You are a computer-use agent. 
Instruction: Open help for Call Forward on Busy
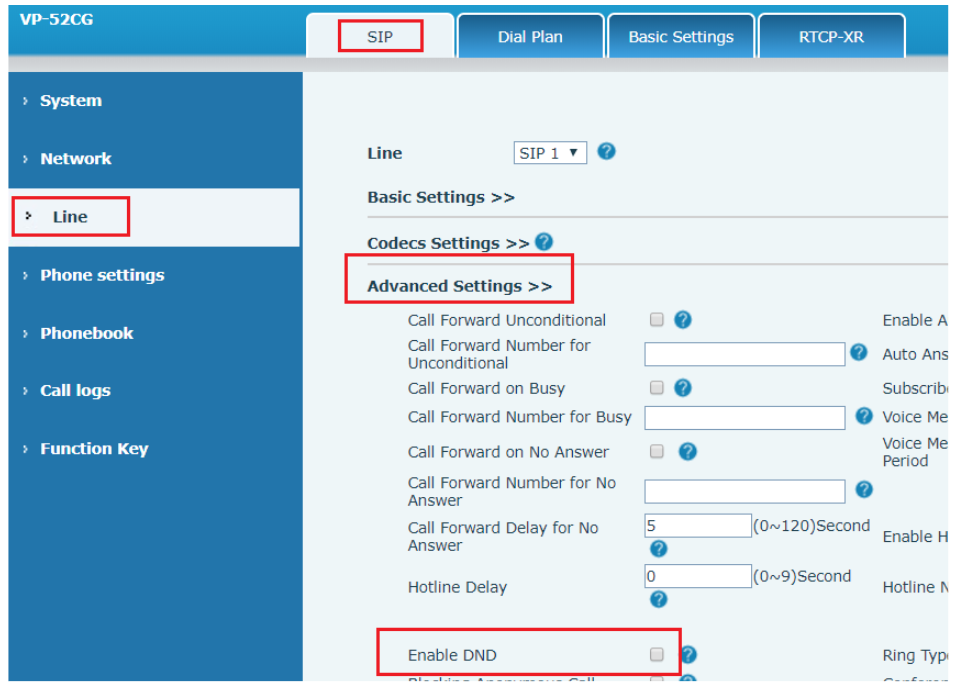point(683,388)
